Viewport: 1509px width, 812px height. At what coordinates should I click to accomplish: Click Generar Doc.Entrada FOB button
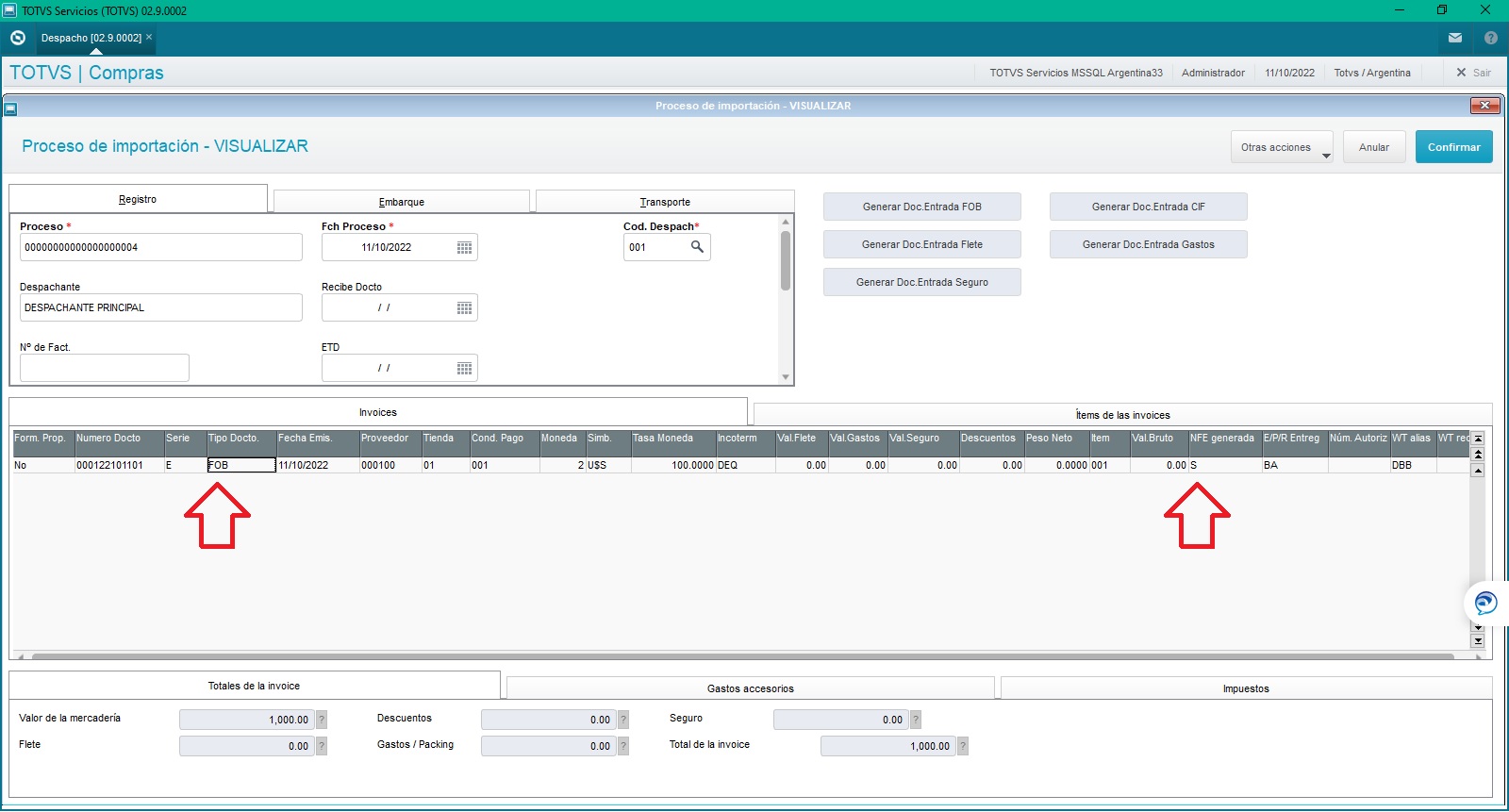click(921, 207)
